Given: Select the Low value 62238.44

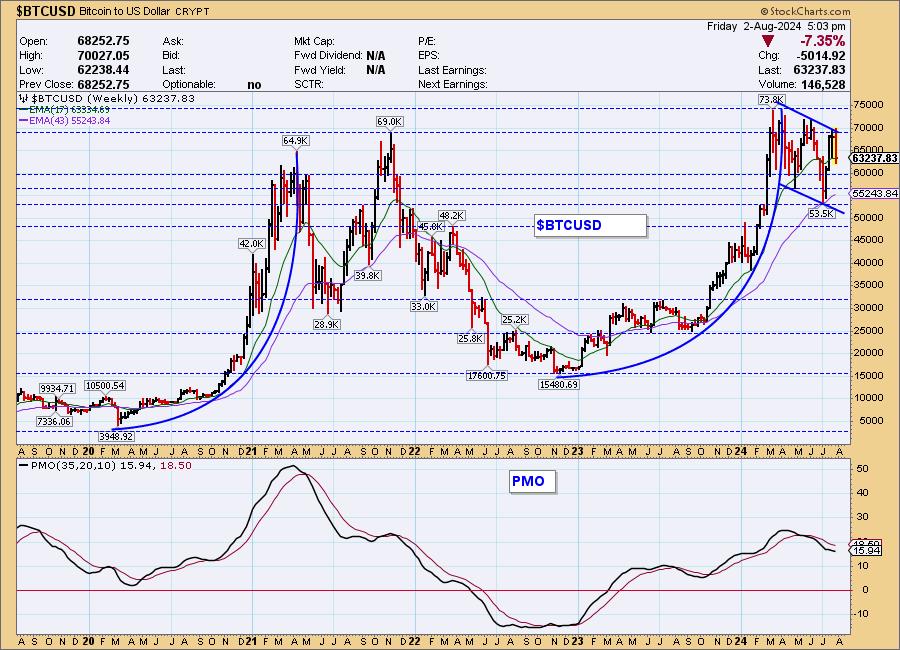Looking at the screenshot, I should point(103,69).
